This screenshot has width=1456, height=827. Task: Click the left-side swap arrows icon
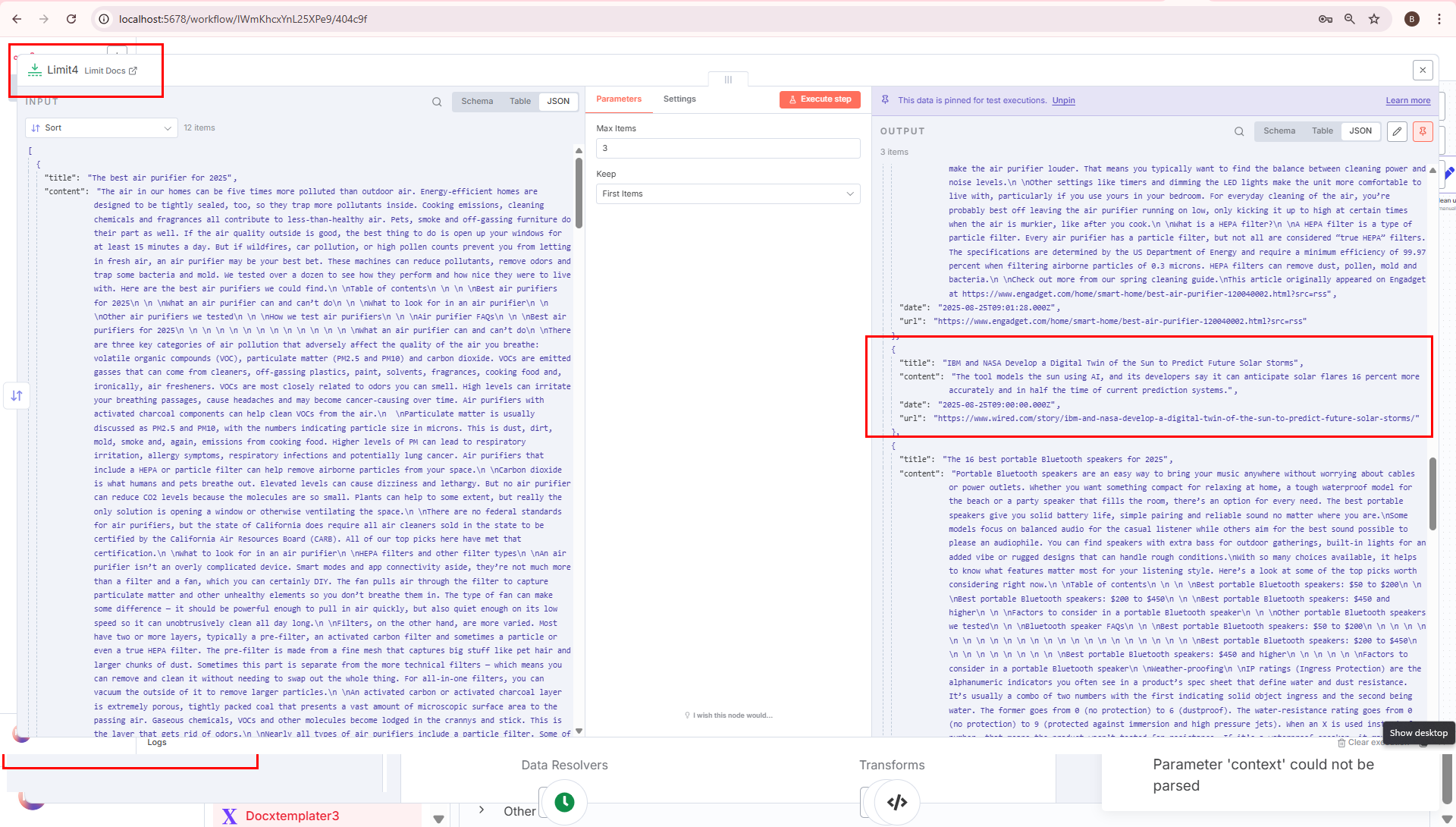[17, 395]
